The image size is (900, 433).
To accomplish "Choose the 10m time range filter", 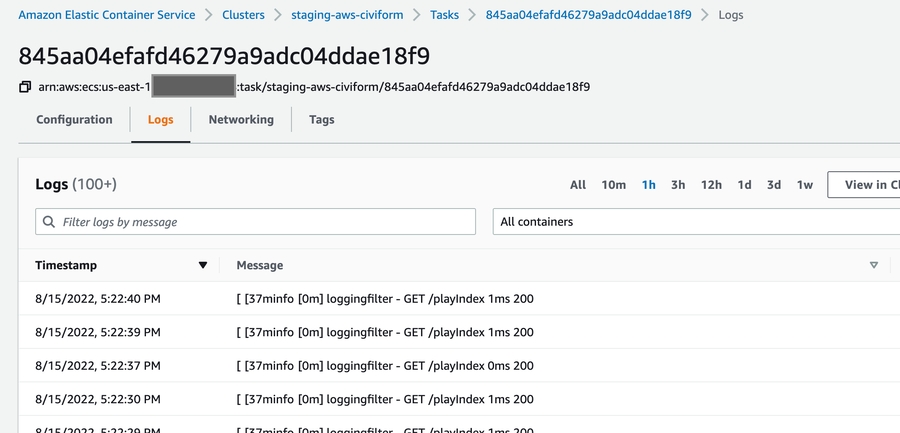I will [613, 185].
